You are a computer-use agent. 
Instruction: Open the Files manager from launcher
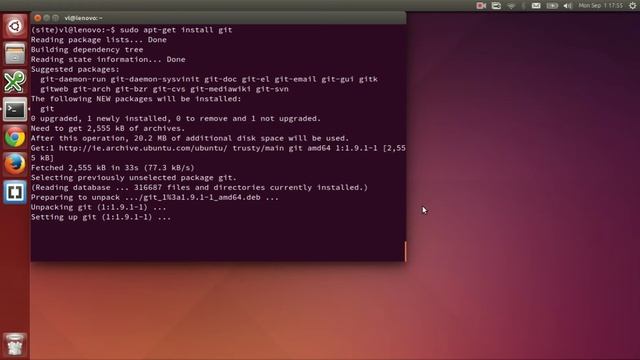(x=15, y=54)
